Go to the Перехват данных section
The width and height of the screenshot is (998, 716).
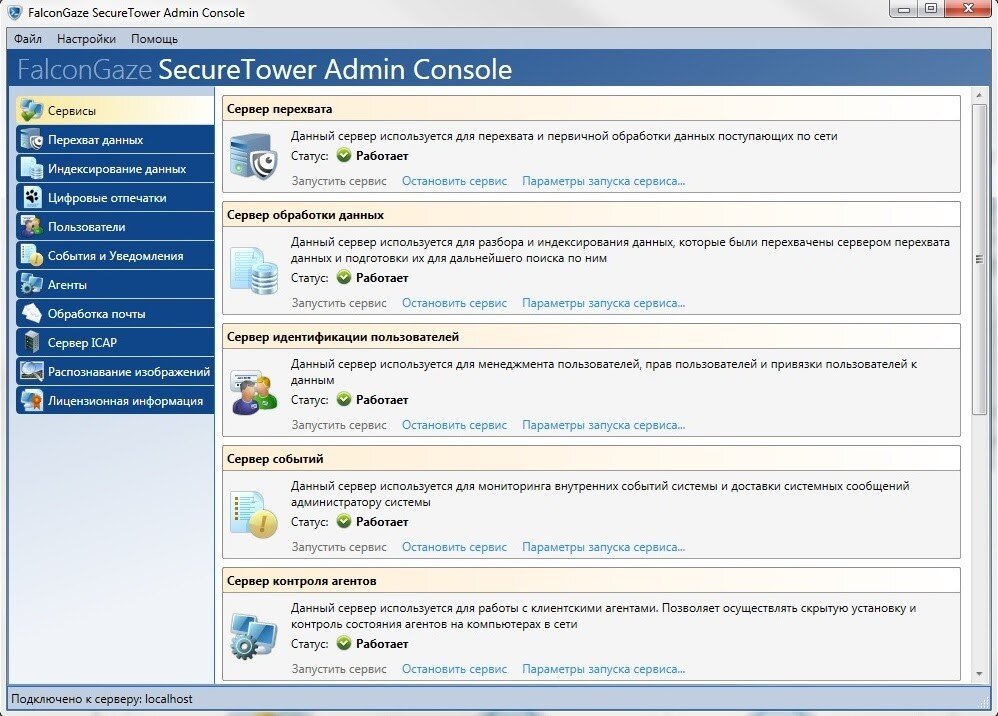pyautogui.click(x=115, y=139)
